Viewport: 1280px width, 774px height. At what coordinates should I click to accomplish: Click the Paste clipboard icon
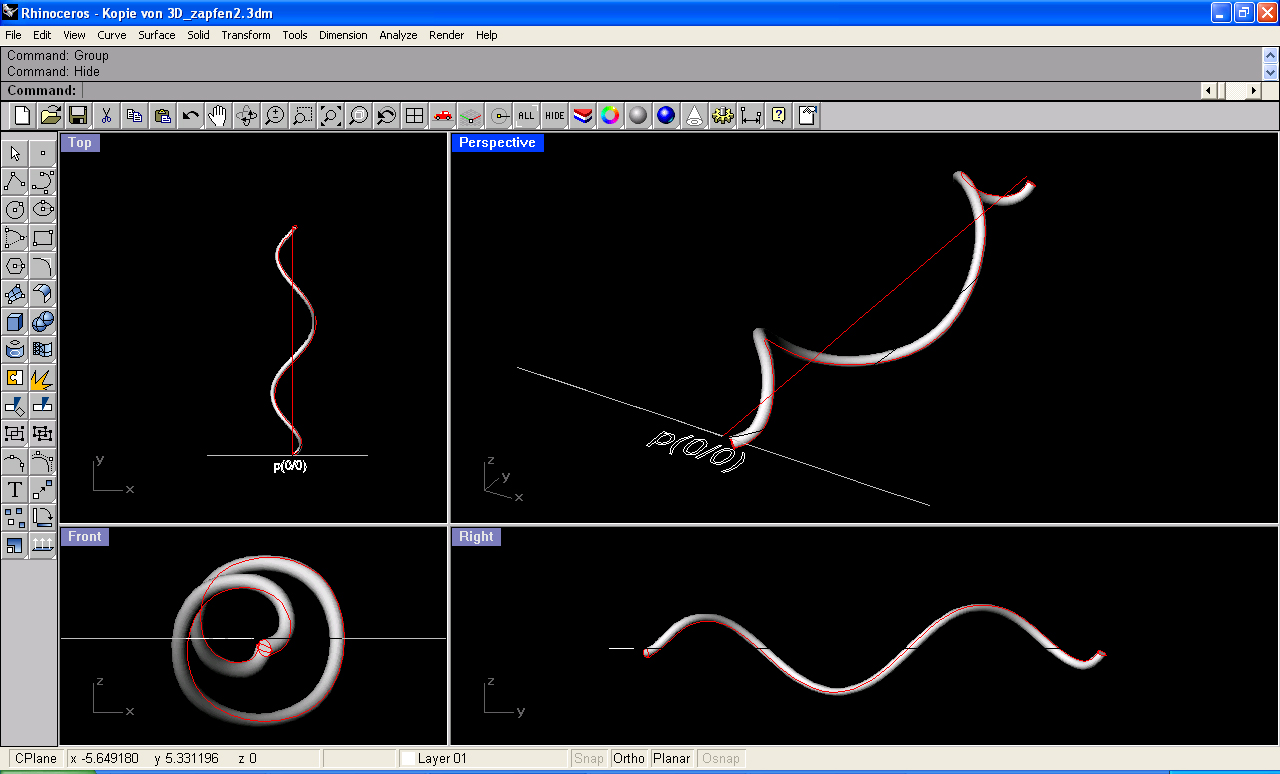(162, 116)
